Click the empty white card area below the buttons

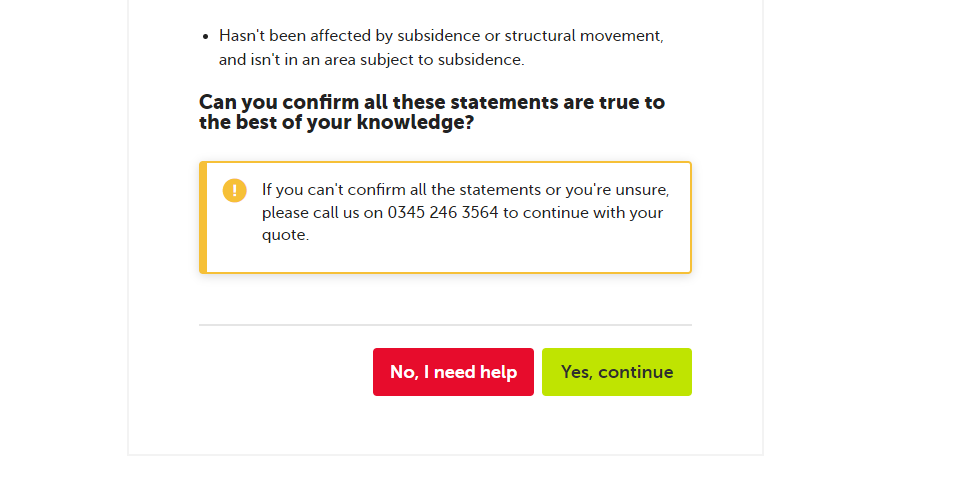click(x=446, y=425)
